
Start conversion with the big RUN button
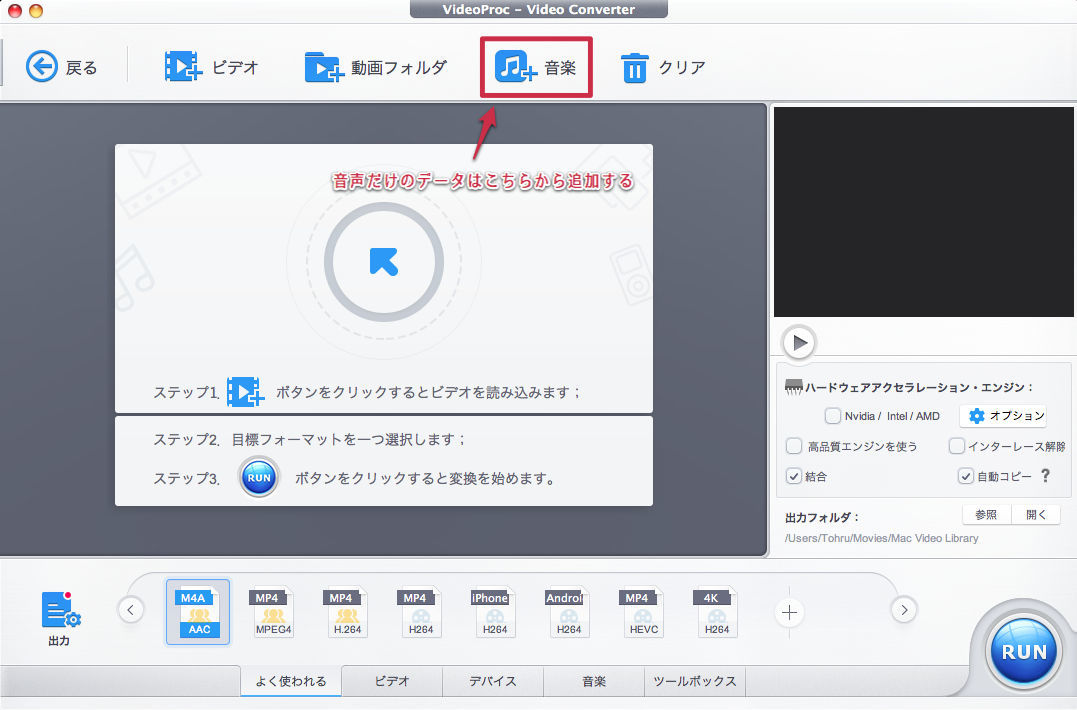pyautogui.click(x=1023, y=651)
